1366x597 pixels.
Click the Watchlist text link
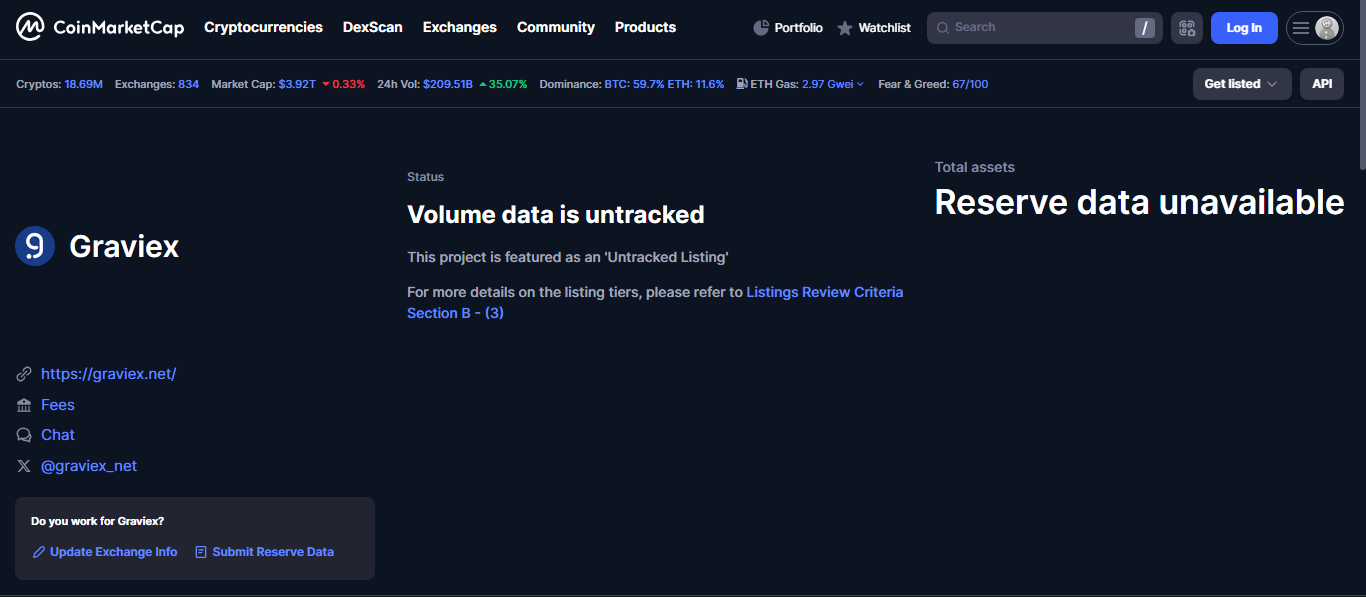point(885,28)
